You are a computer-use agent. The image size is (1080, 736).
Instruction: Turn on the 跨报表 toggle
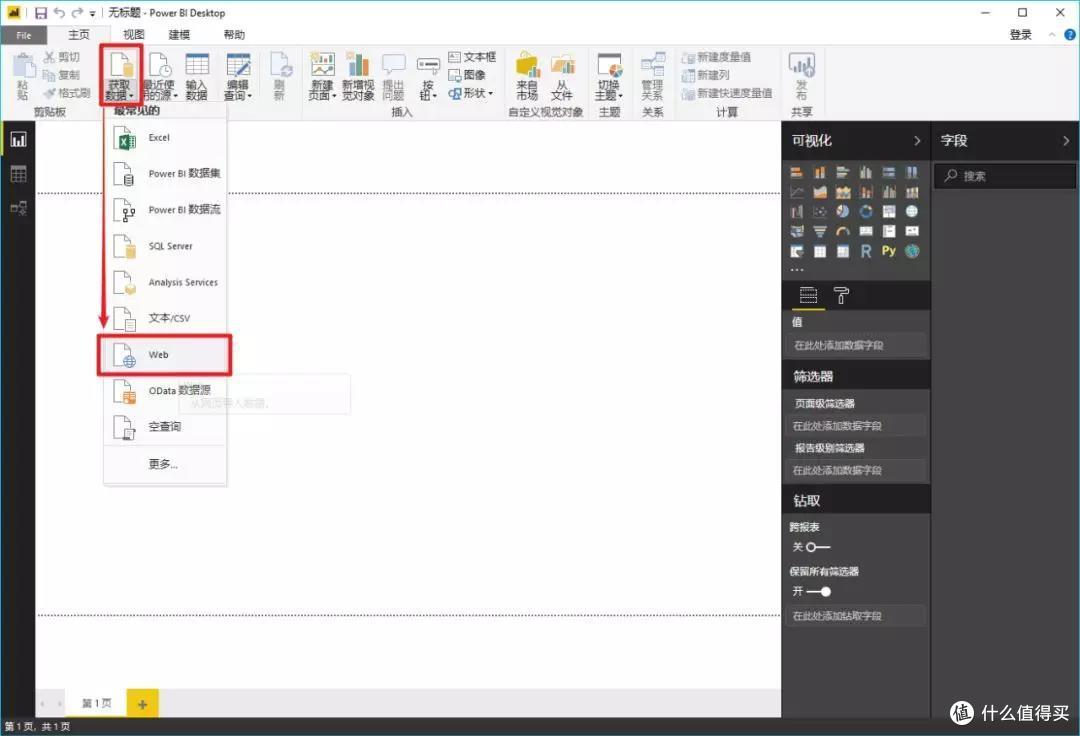(818, 547)
